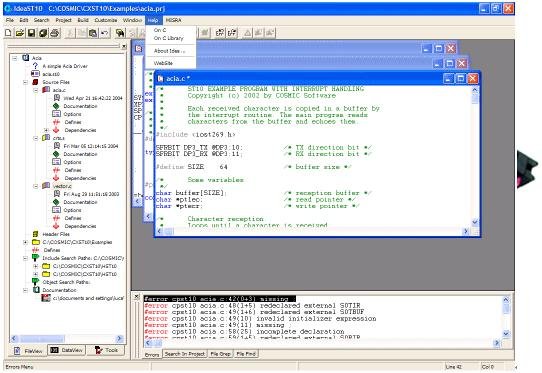Choose On C from Help menu
The image size is (542, 373).
[x=160, y=30]
